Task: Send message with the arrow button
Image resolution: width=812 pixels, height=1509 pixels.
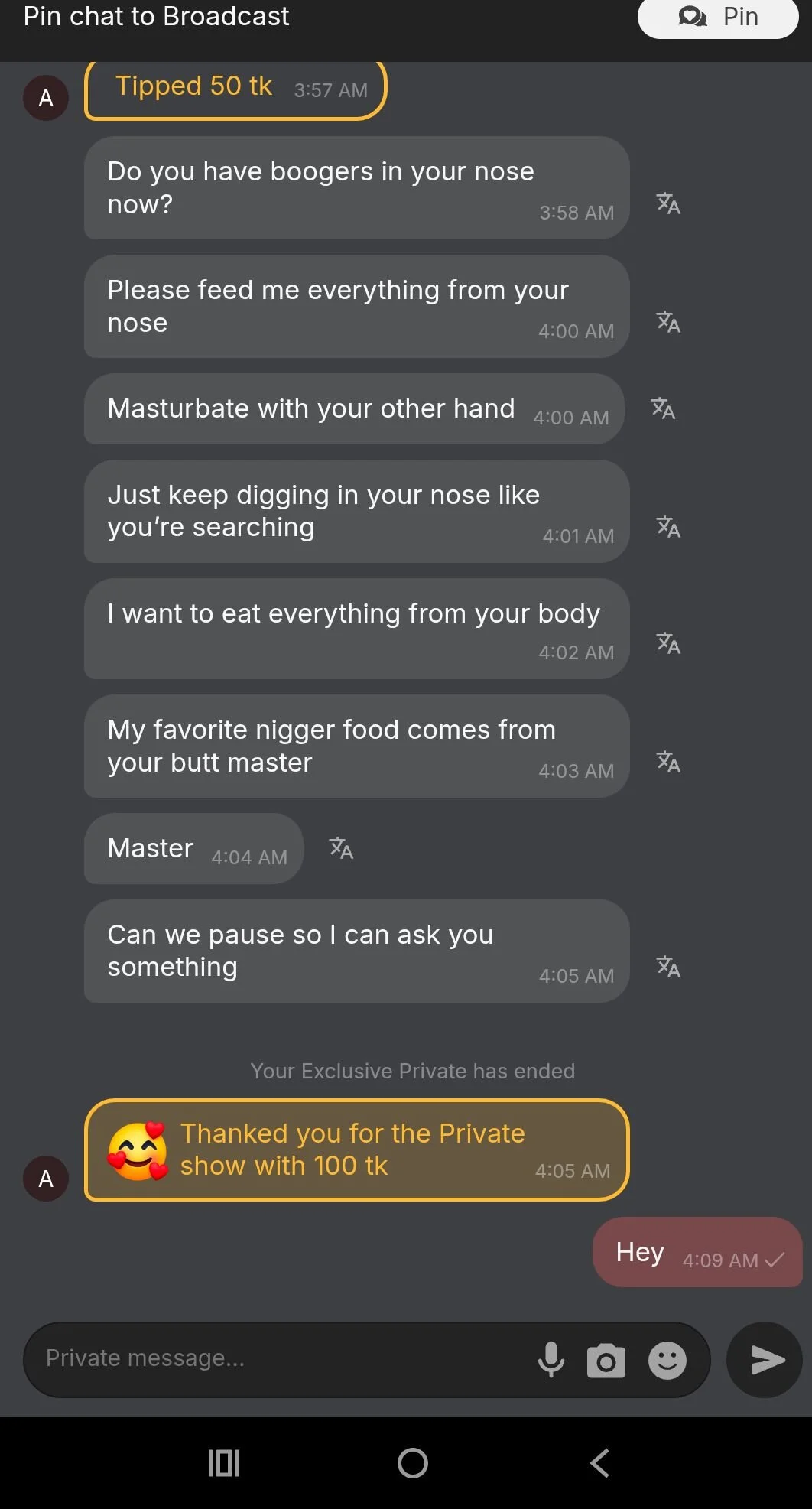Action: [x=765, y=1360]
